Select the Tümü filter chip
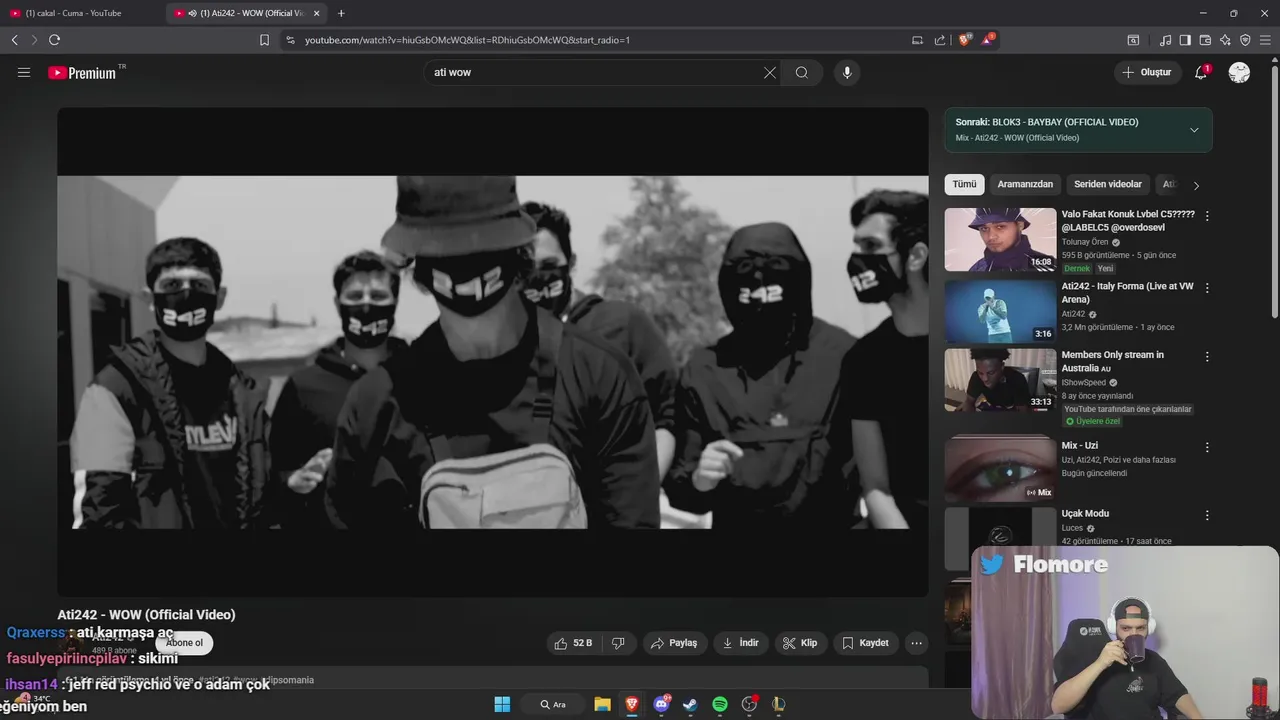Screen dimensions: 1280x720 tap(964, 184)
